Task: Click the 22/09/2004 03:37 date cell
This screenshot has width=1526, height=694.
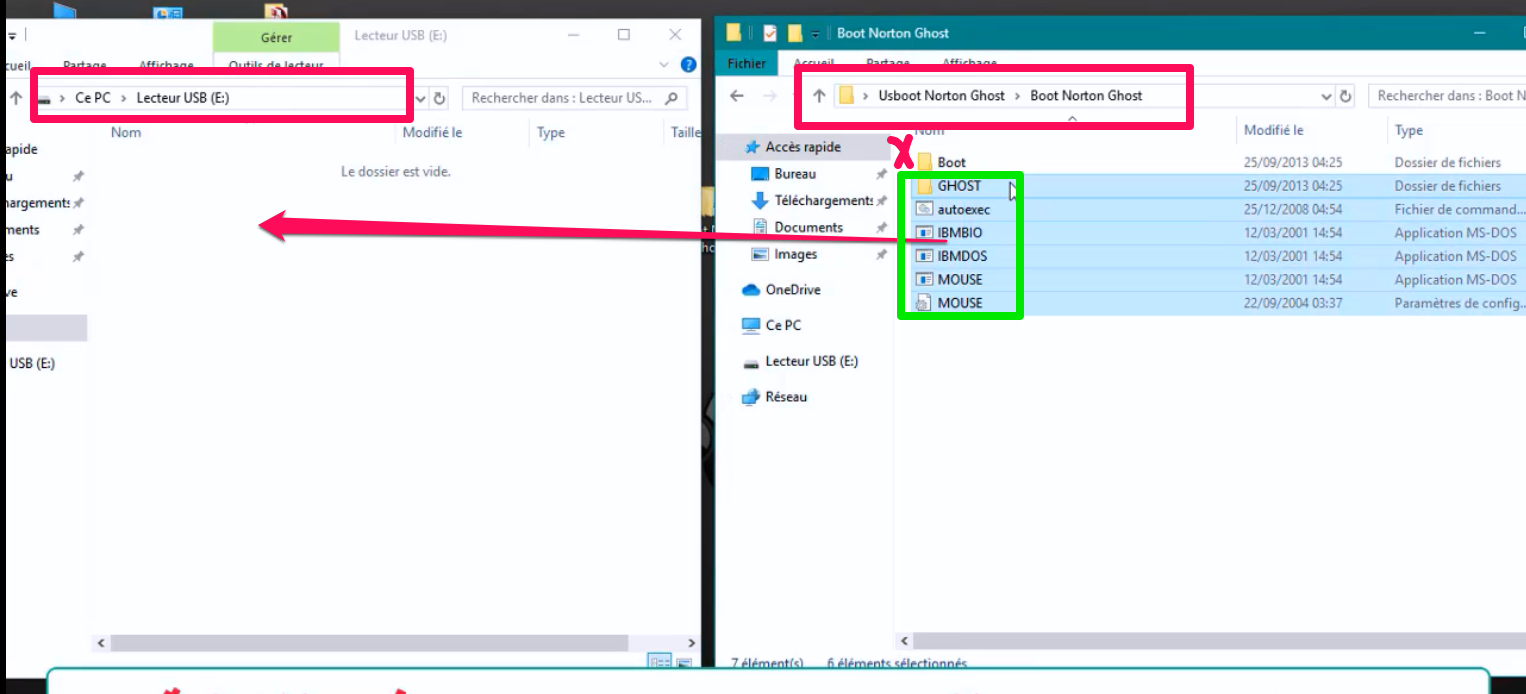Action: coord(1293,303)
